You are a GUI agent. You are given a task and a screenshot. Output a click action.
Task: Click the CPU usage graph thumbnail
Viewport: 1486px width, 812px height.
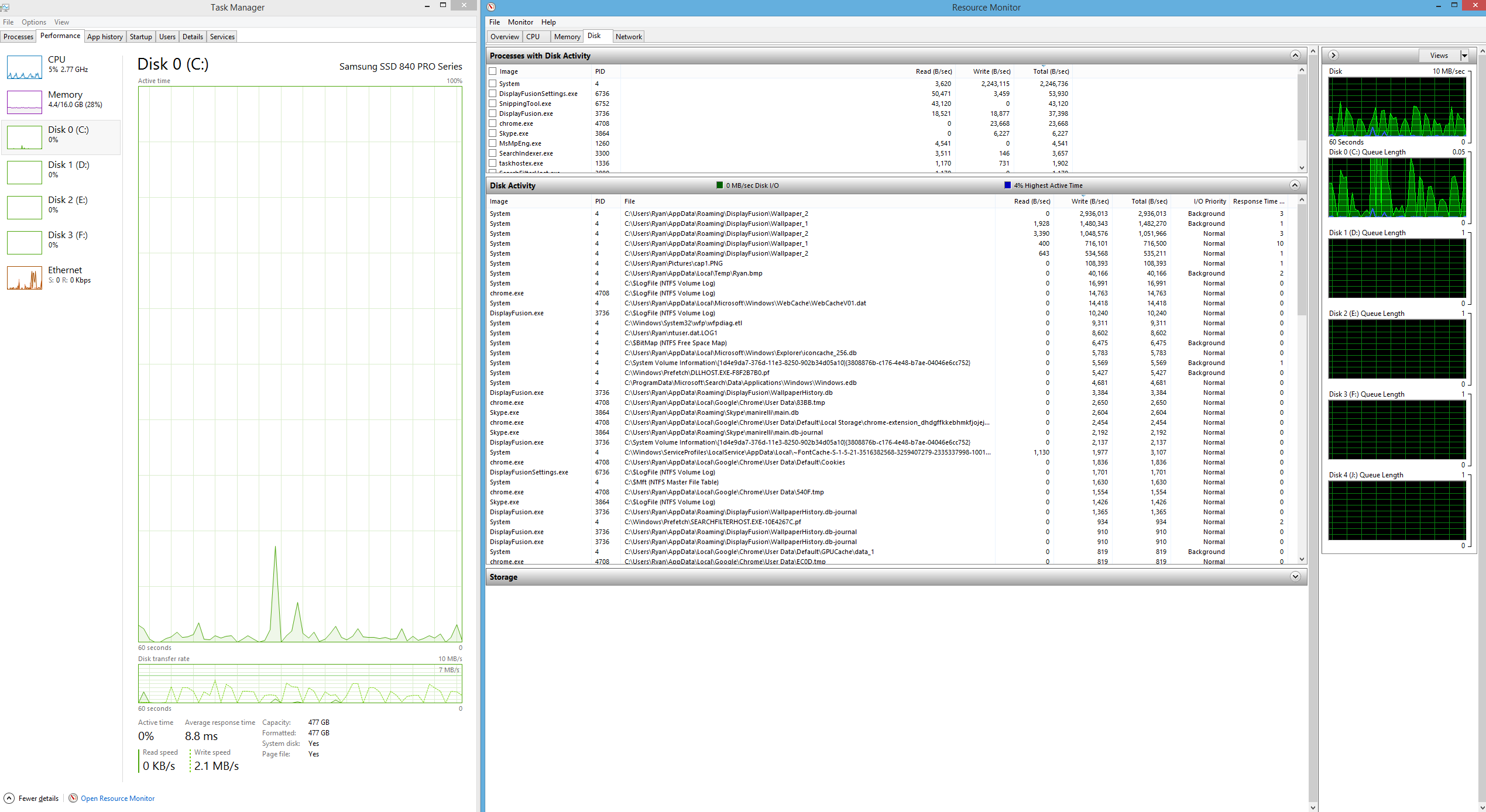pyautogui.click(x=24, y=67)
